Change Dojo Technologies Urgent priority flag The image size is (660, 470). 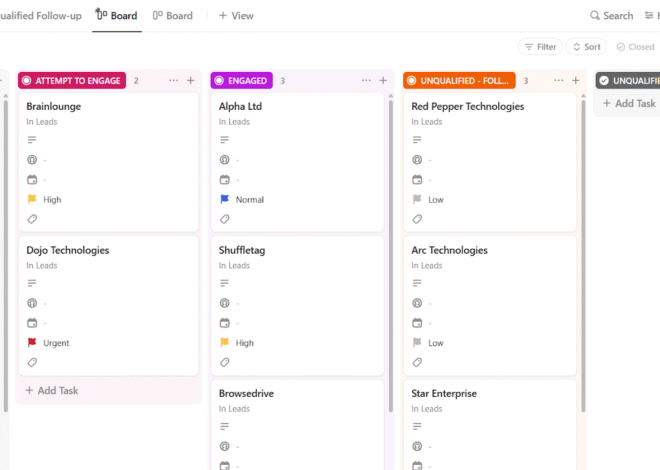(x=32, y=343)
